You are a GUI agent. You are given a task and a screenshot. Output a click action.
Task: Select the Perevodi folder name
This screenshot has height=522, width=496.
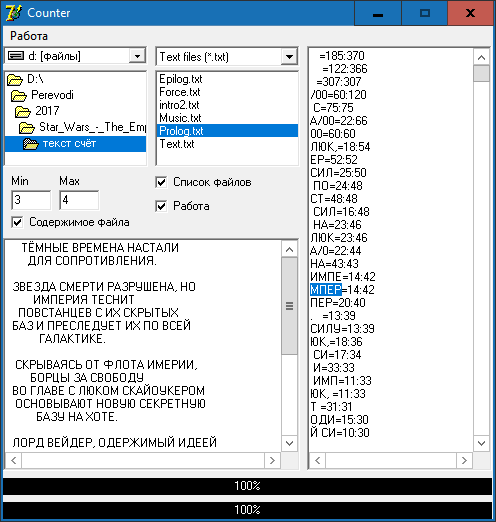[x=52, y=95]
